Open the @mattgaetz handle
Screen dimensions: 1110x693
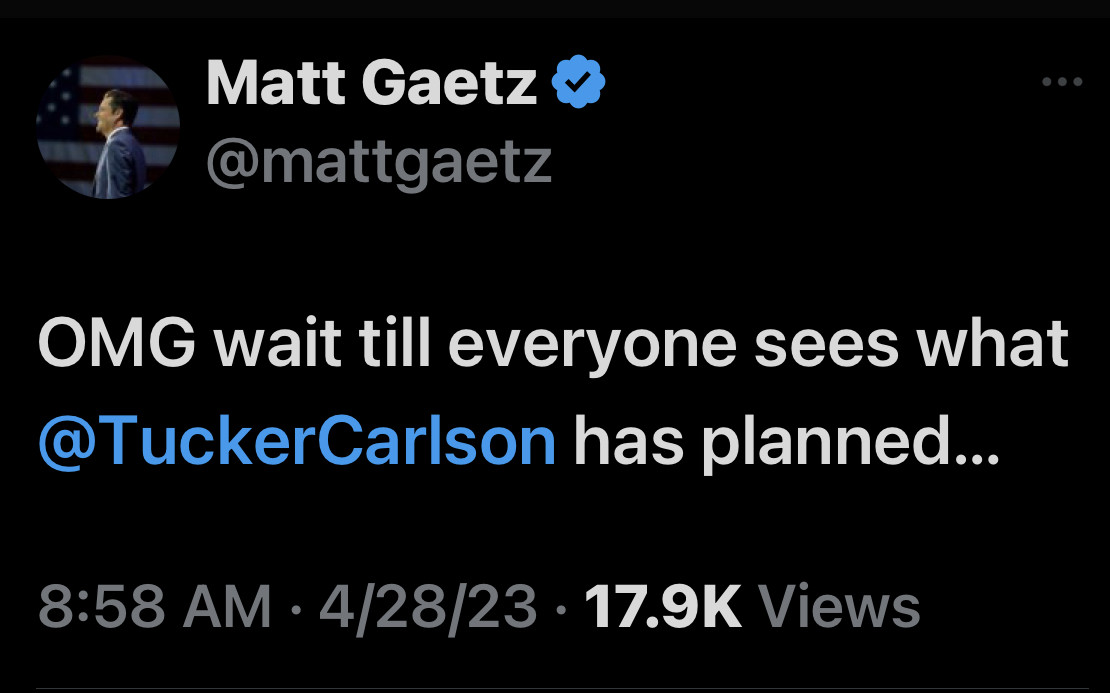click(x=379, y=160)
